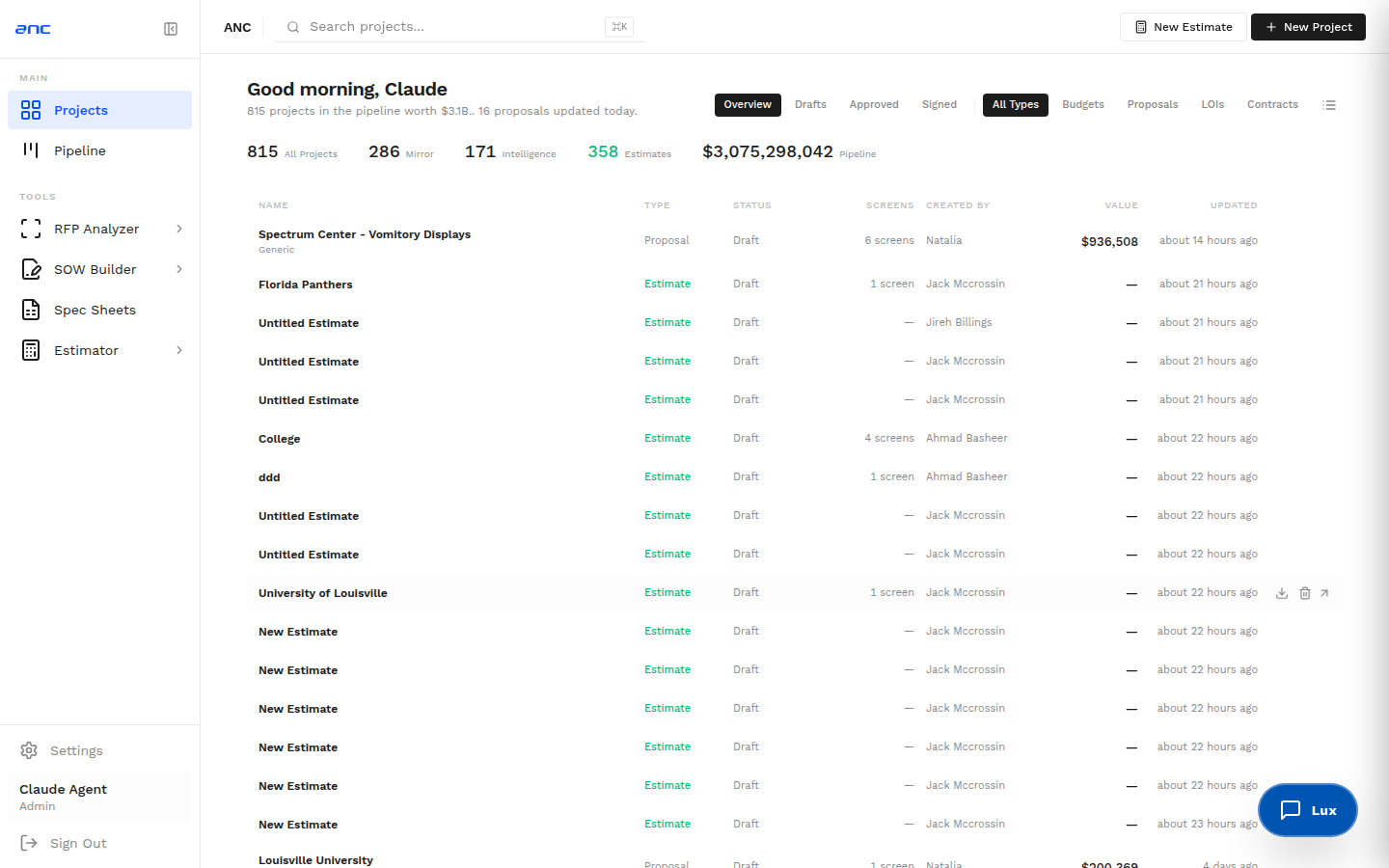The image size is (1389, 868).
Task: Switch to the Signed tab
Action: click(x=940, y=105)
